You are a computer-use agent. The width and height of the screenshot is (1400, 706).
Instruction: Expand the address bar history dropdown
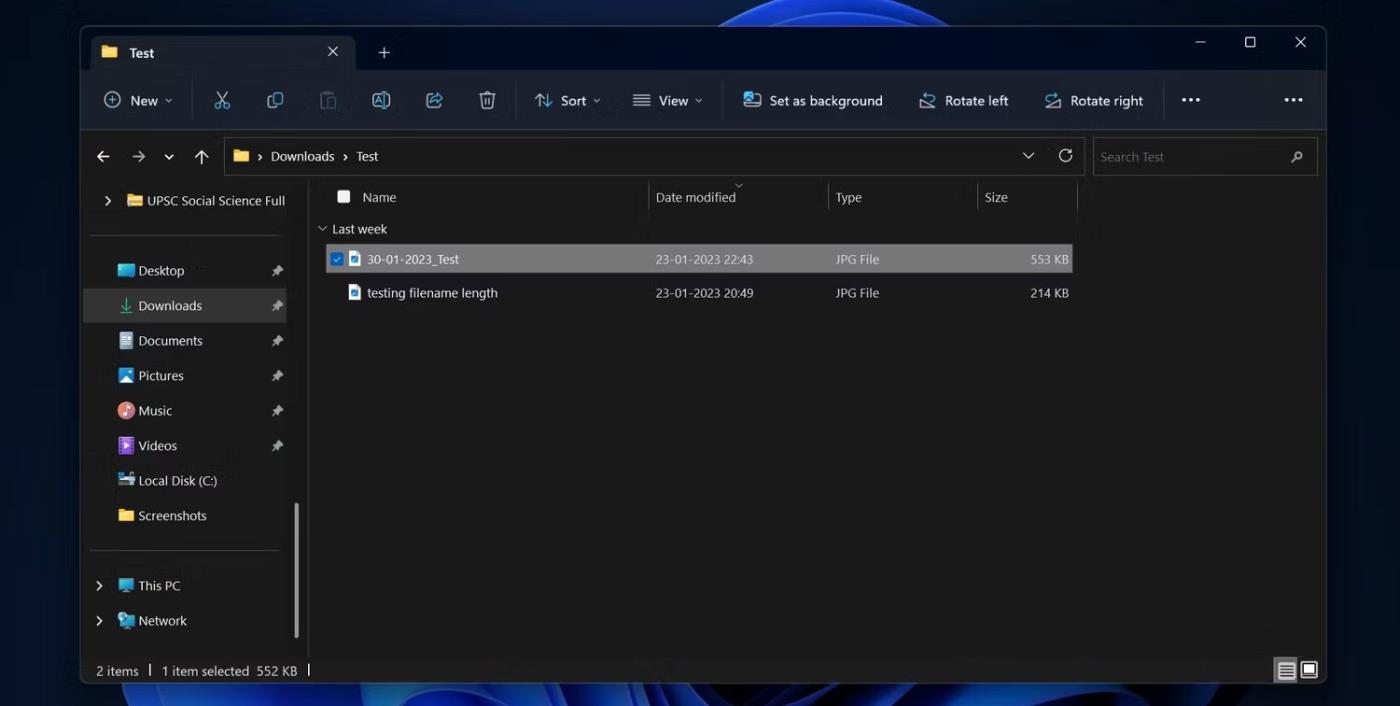pos(1028,156)
